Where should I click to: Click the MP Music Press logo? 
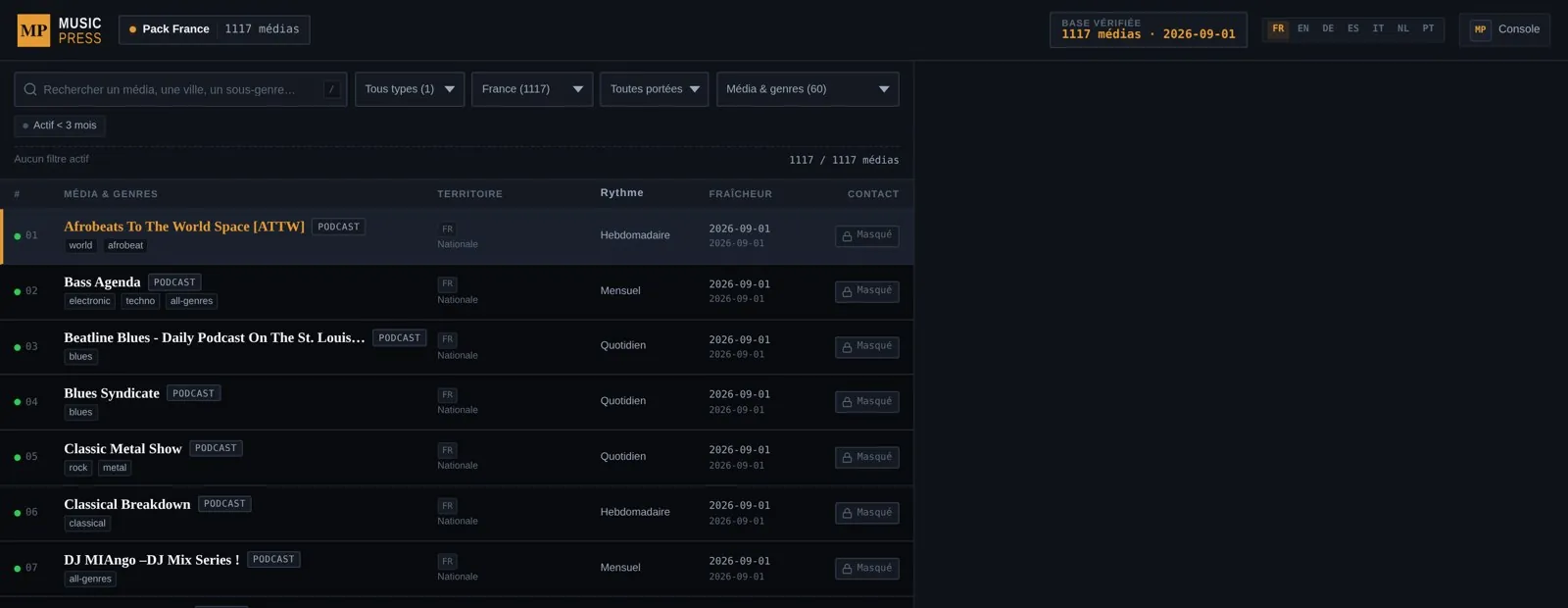(x=60, y=30)
